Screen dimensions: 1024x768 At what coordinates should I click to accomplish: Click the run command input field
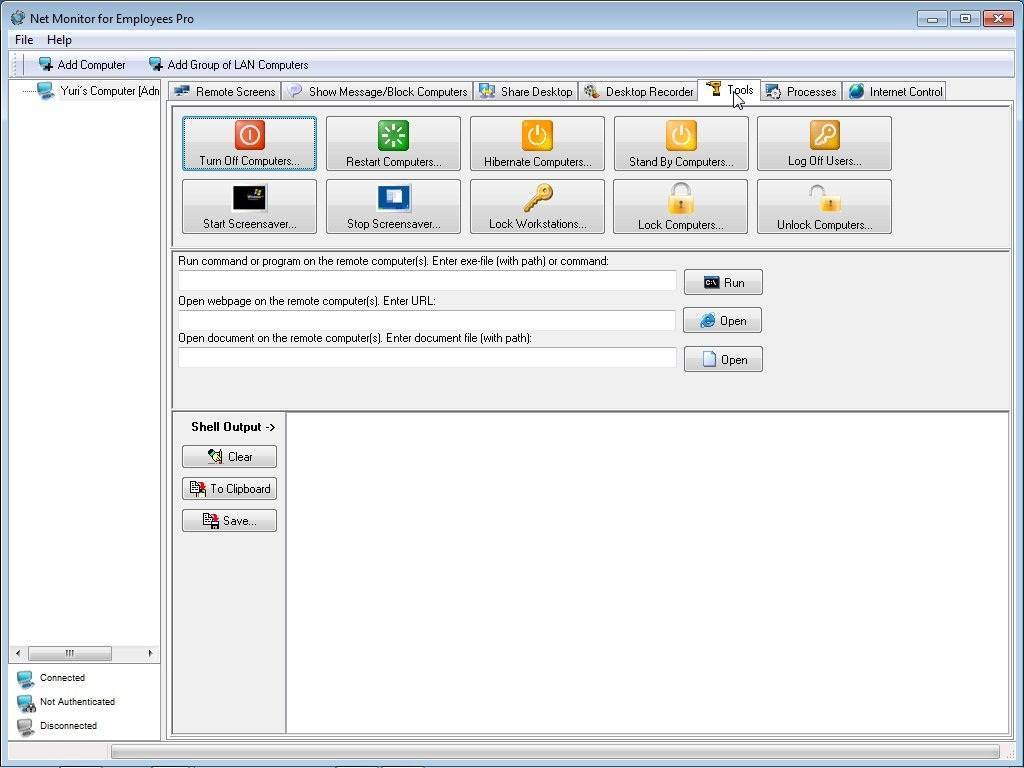(x=427, y=281)
